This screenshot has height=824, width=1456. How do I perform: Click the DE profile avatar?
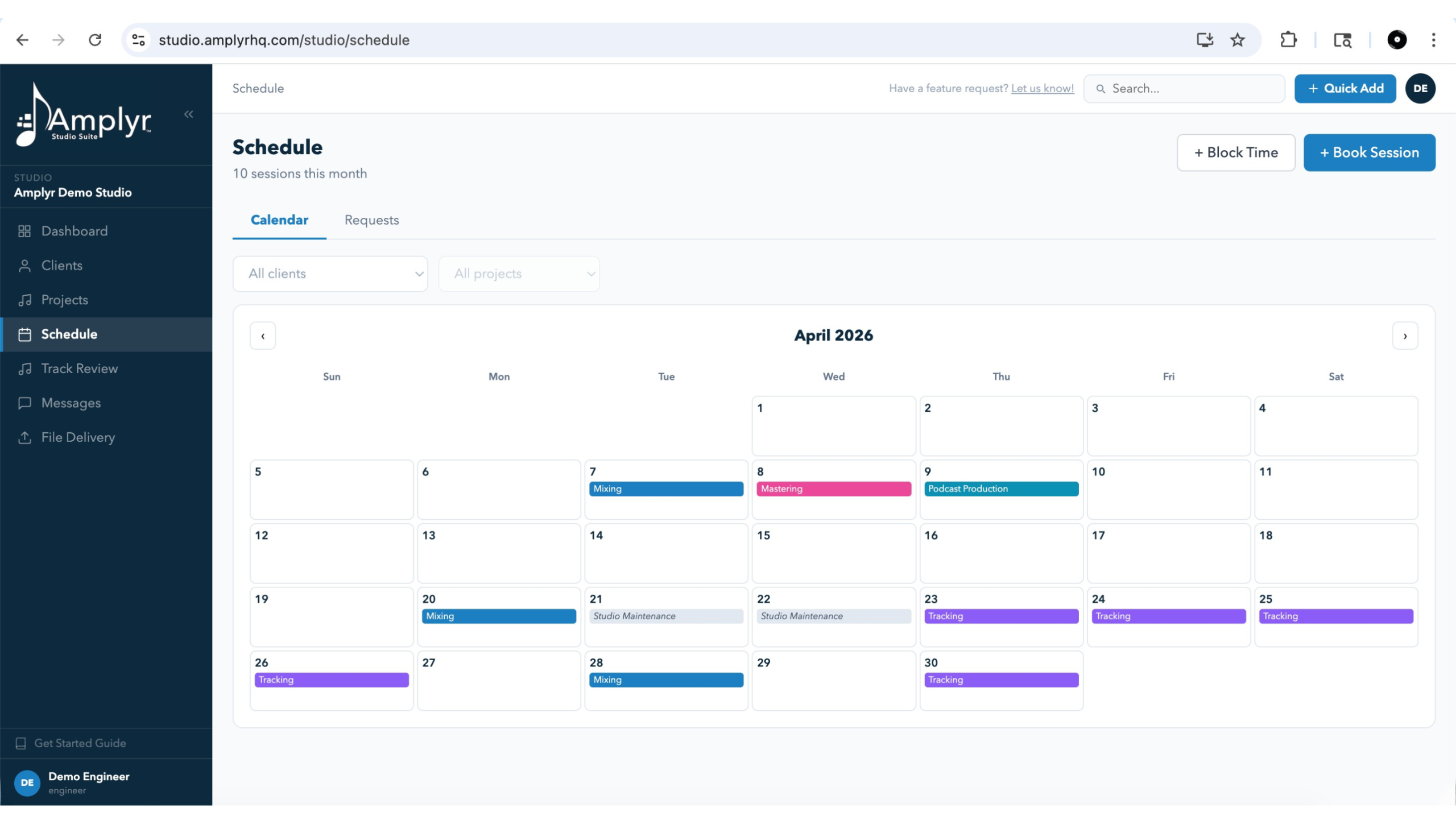point(1420,88)
